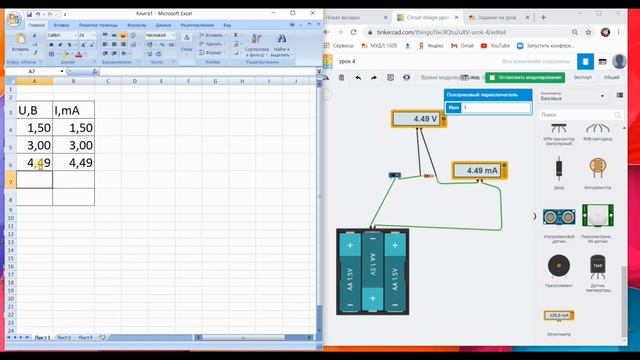Open the Name Box dropdown showing A7

click(62, 71)
